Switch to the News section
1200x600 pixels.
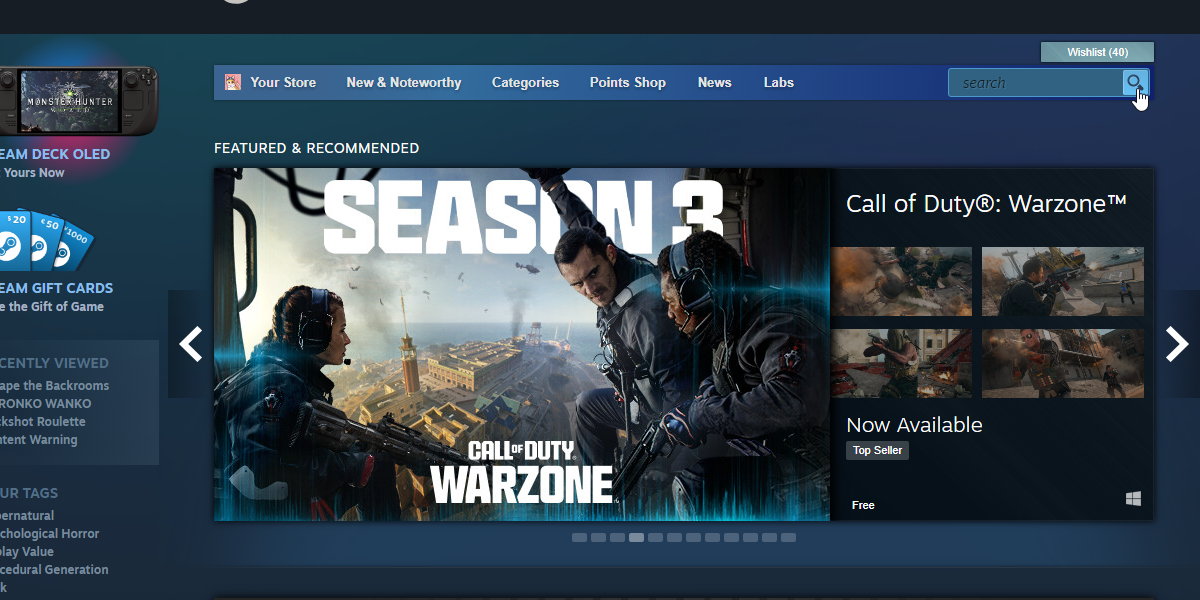(x=714, y=83)
